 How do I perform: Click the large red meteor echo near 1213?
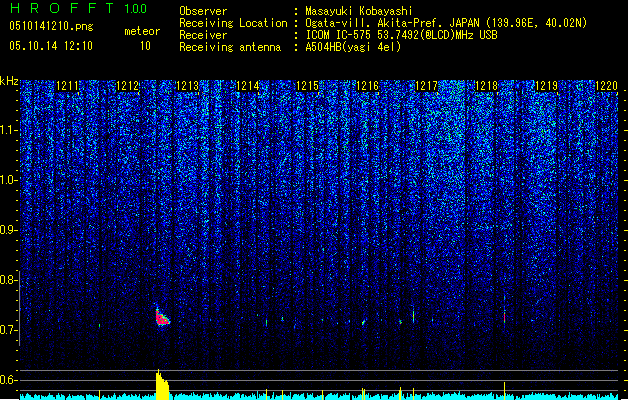[162, 317]
